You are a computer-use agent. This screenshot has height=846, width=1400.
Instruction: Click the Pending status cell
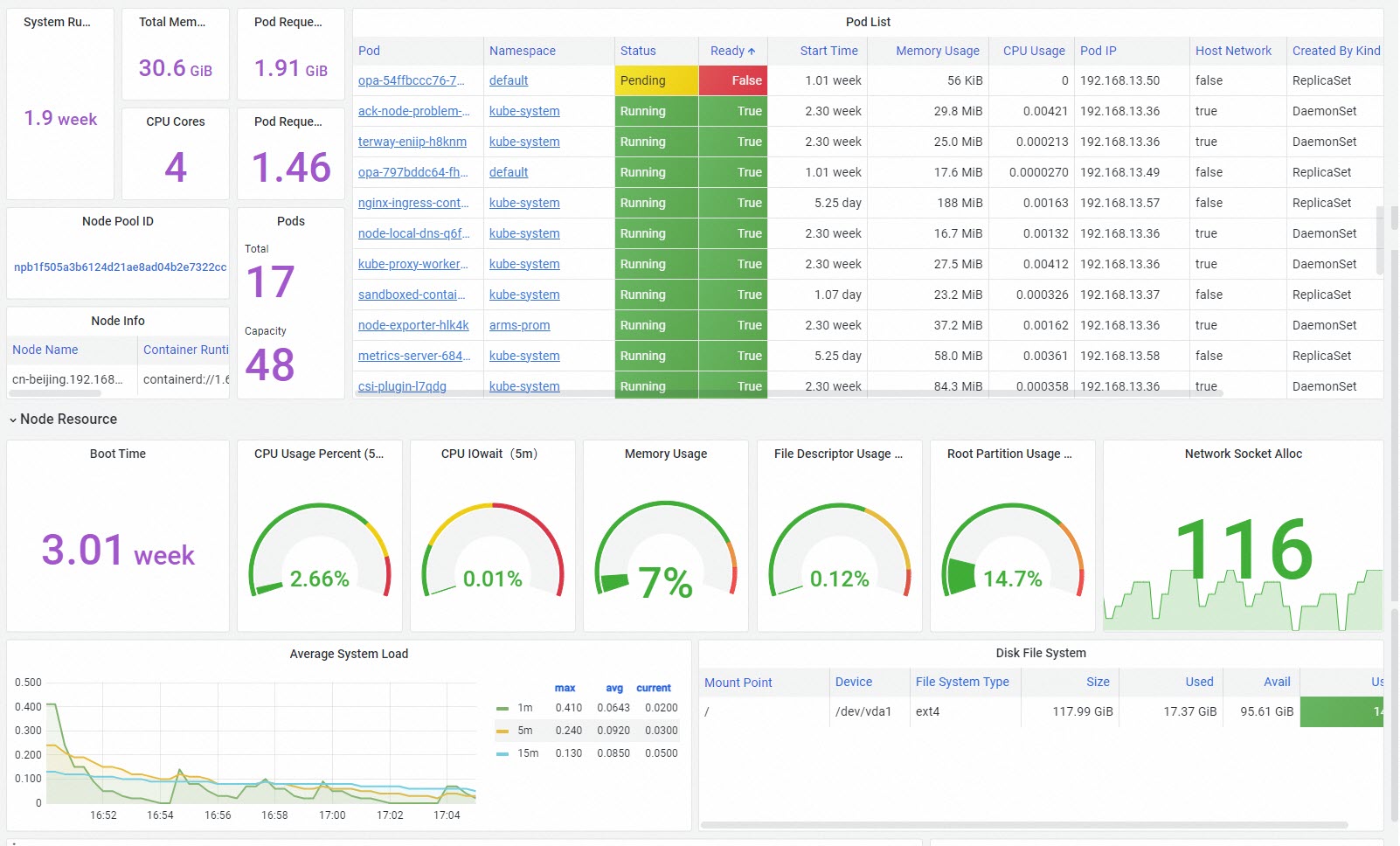(656, 80)
